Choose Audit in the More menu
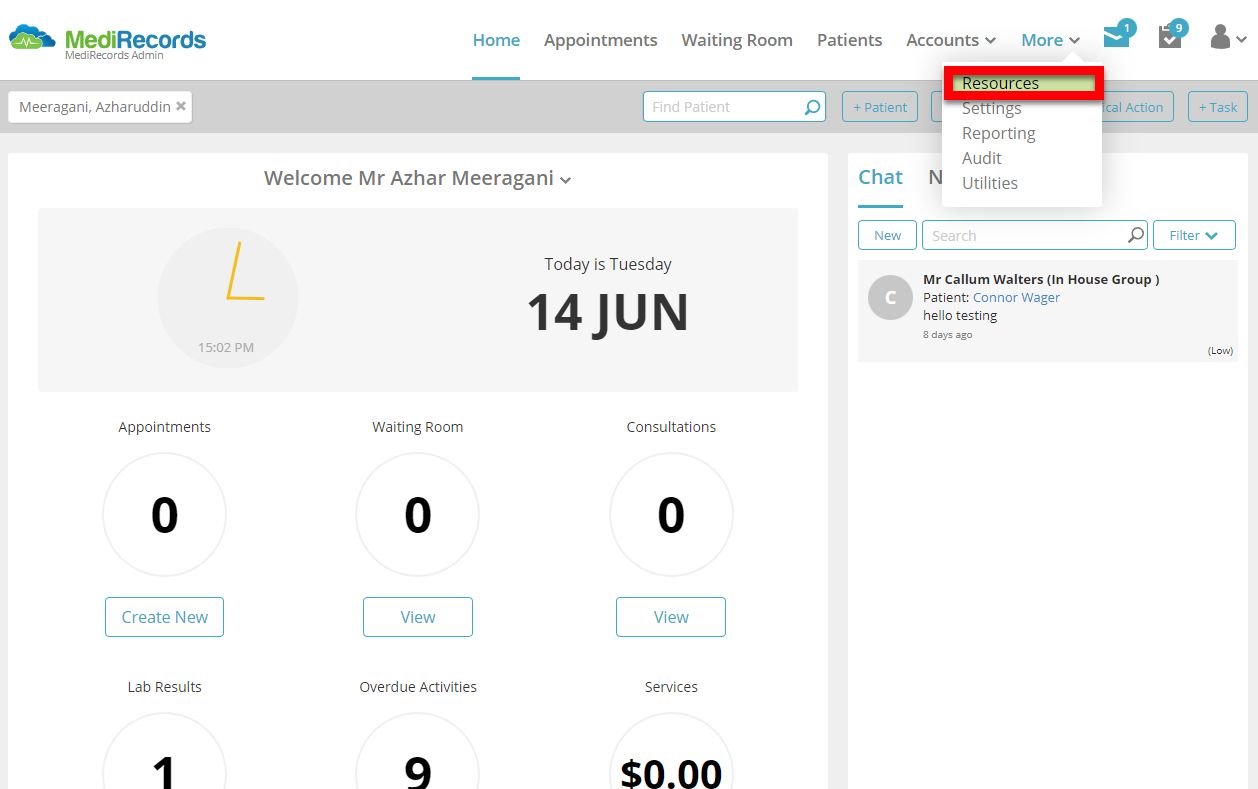1258x789 pixels. coord(982,158)
